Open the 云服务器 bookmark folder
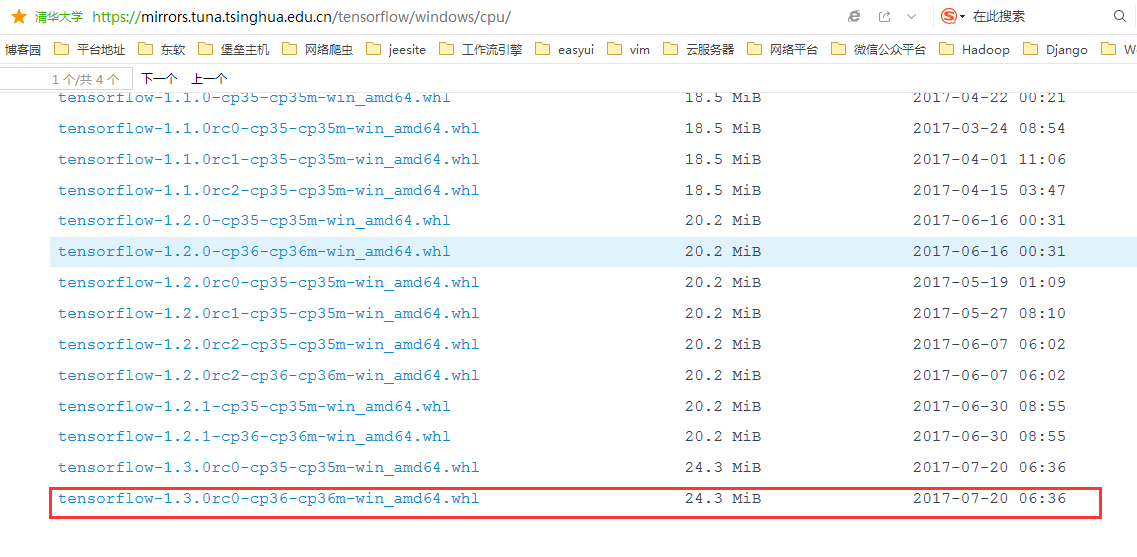The width and height of the screenshot is (1137, 557). click(x=699, y=49)
